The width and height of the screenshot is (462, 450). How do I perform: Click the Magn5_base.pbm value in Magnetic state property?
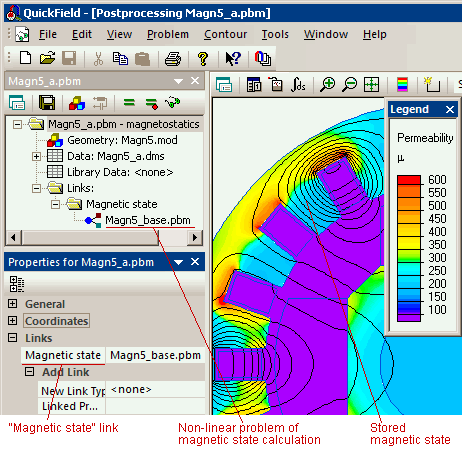[x=155, y=355]
